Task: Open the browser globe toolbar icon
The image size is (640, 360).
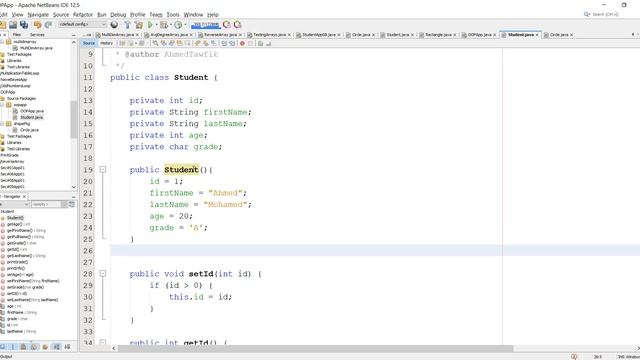Action: click(x=114, y=25)
